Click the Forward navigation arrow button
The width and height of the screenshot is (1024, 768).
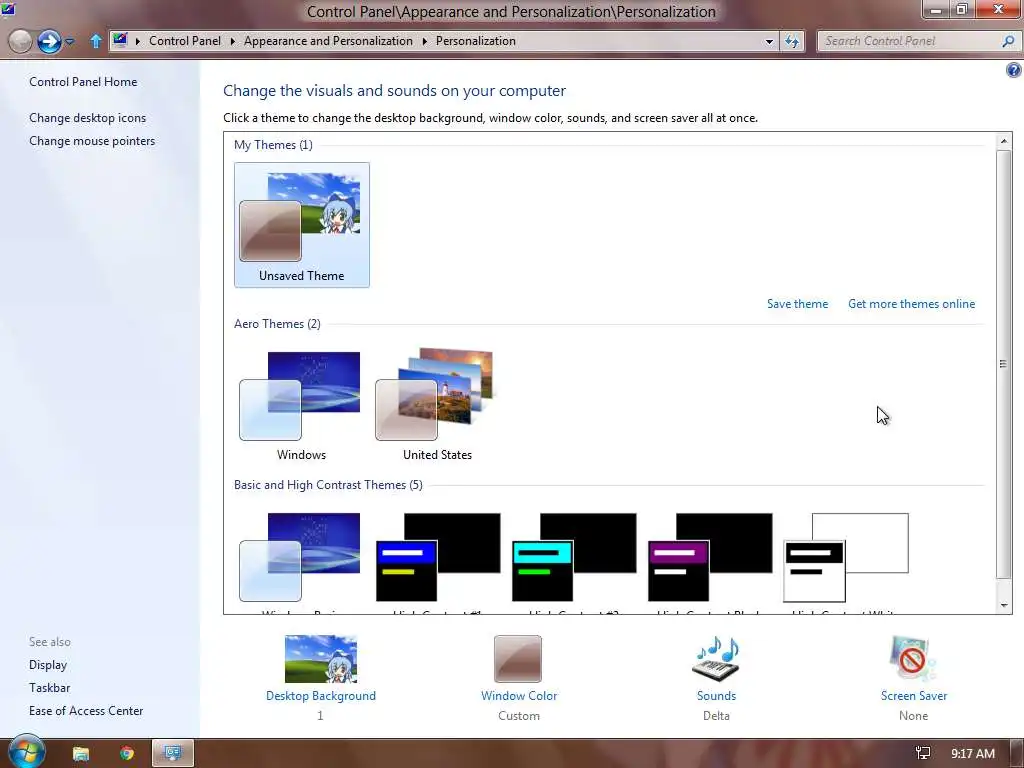49,41
